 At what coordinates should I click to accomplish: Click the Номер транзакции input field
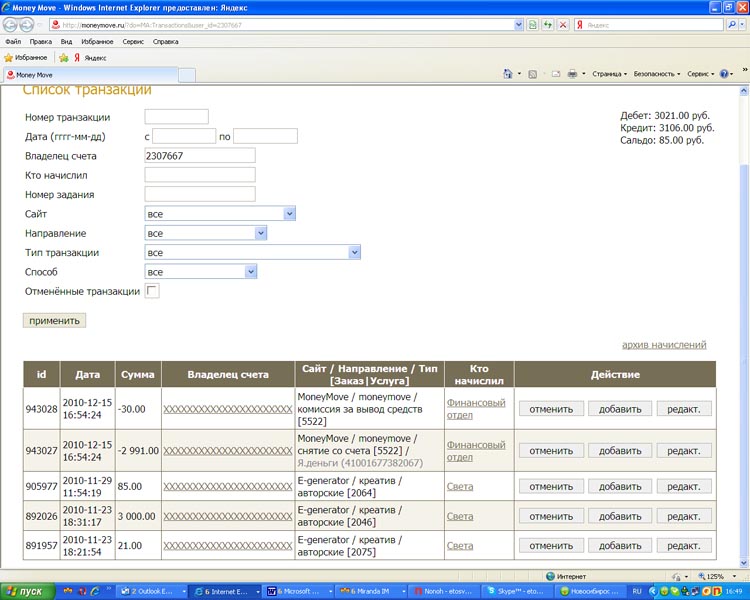click(176, 117)
